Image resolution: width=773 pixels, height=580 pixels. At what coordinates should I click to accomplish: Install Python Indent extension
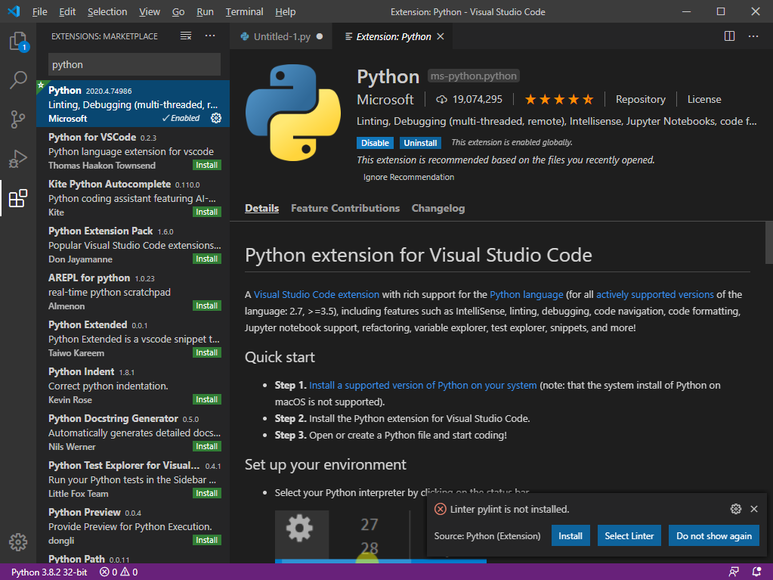pyautogui.click(x=207, y=399)
